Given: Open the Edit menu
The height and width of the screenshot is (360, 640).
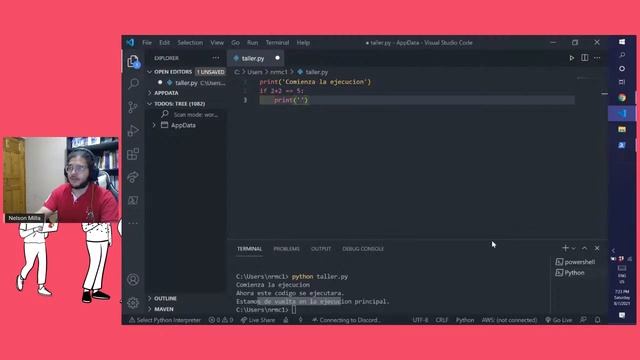Looking at the screenshot, I should click(x=164, y=42).
